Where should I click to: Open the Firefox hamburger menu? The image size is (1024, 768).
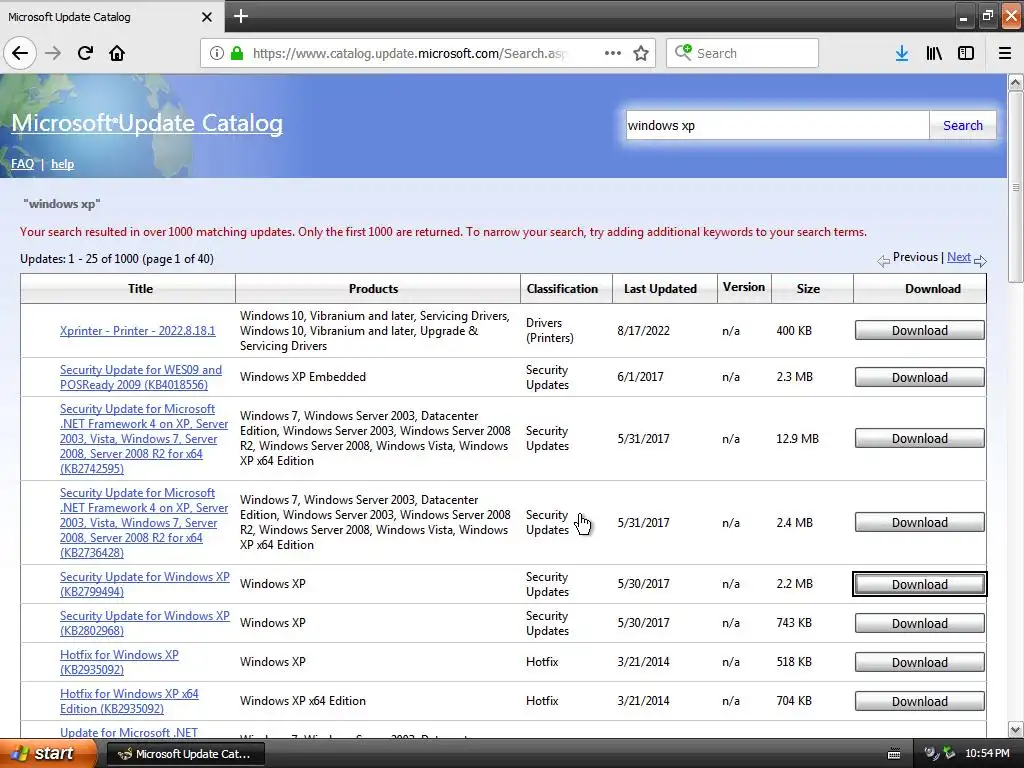coord(1005,53)
